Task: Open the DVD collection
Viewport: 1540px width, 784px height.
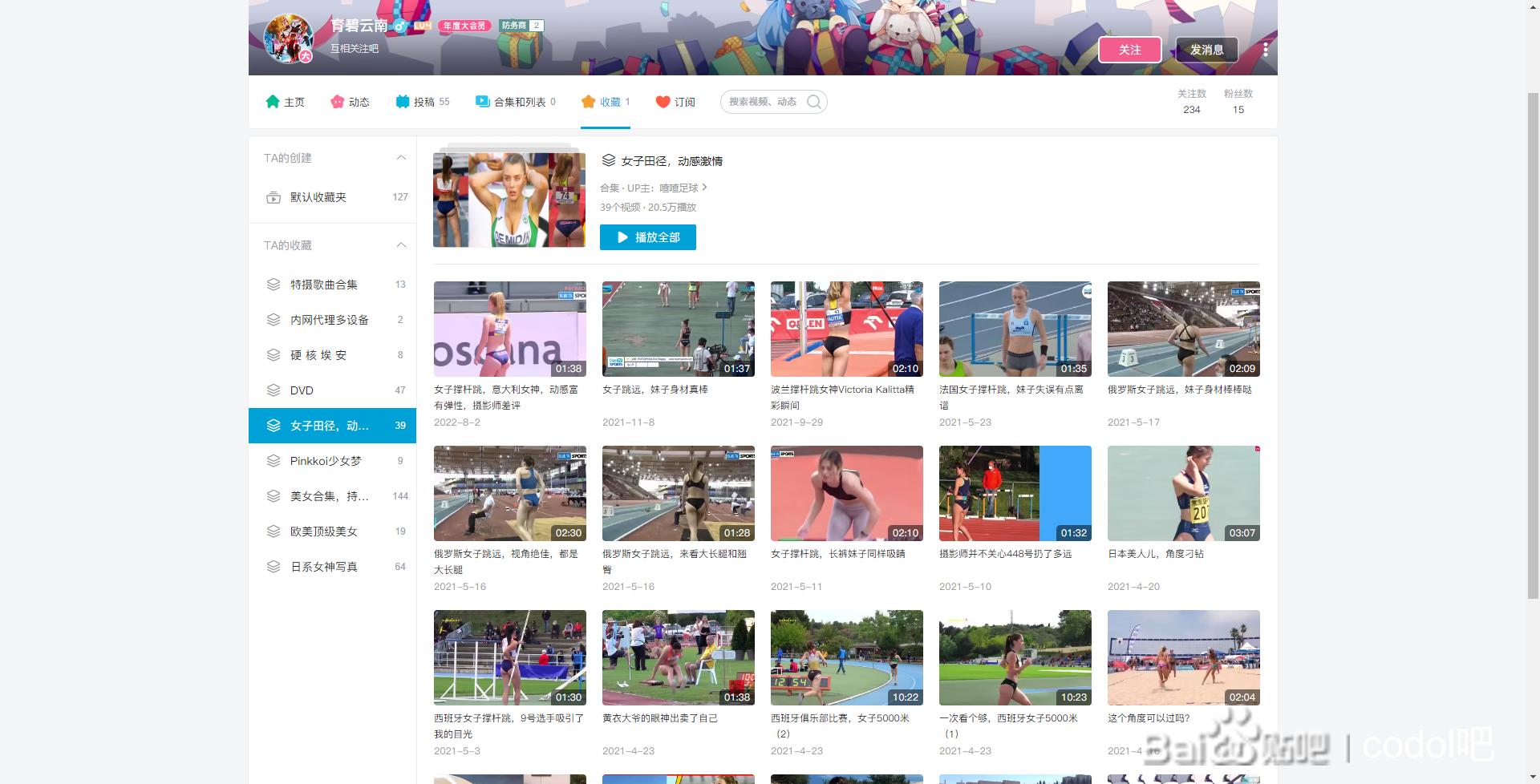Action: (332, 390)
